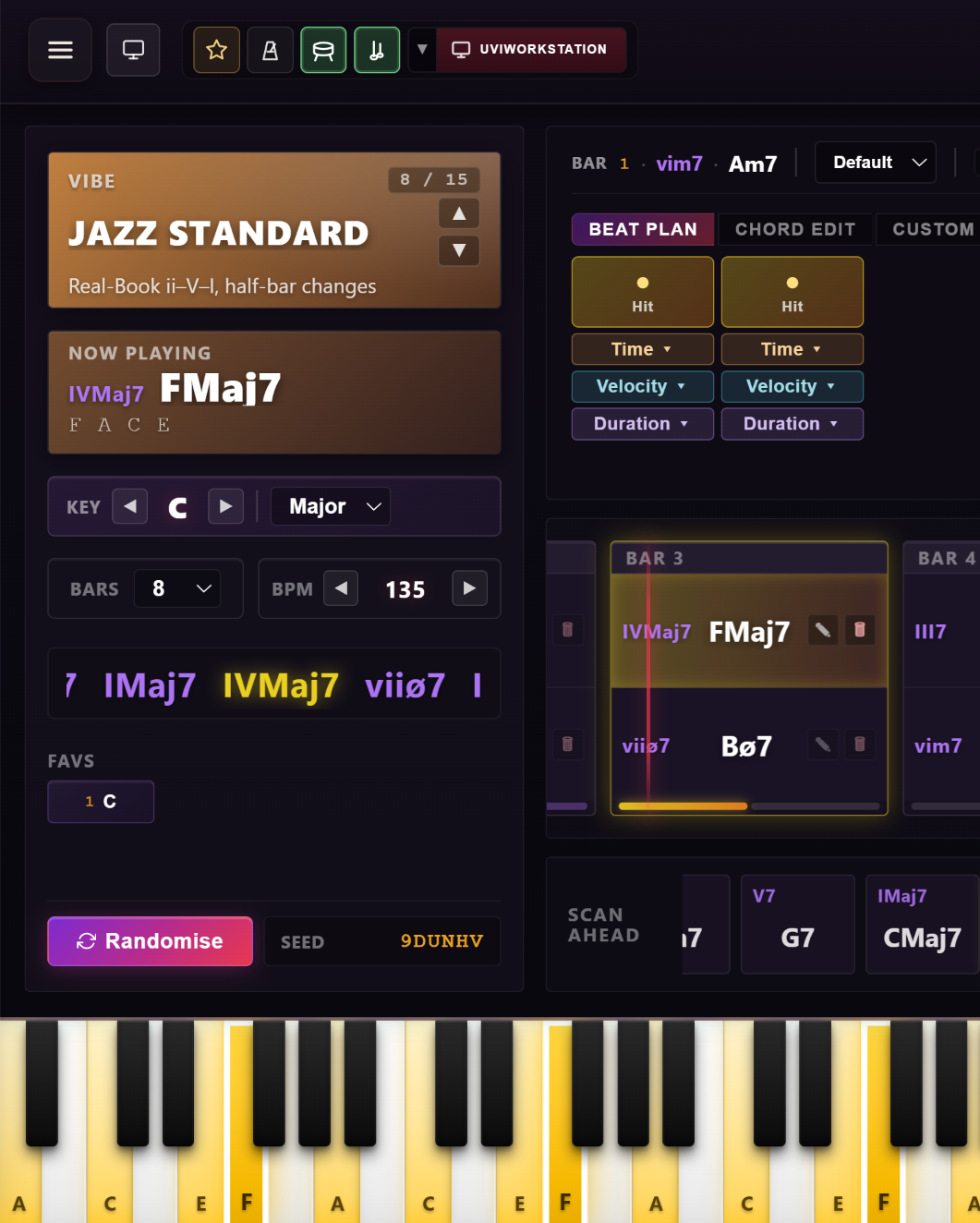Open first beat Duration dropdown
This screenshot has width=980, height=1223.
pyautogui.click(x=643, y=424)
